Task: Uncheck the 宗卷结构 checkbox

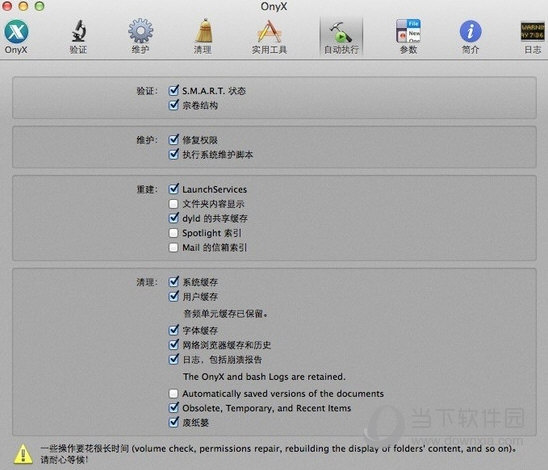Action: coord(173,105)
